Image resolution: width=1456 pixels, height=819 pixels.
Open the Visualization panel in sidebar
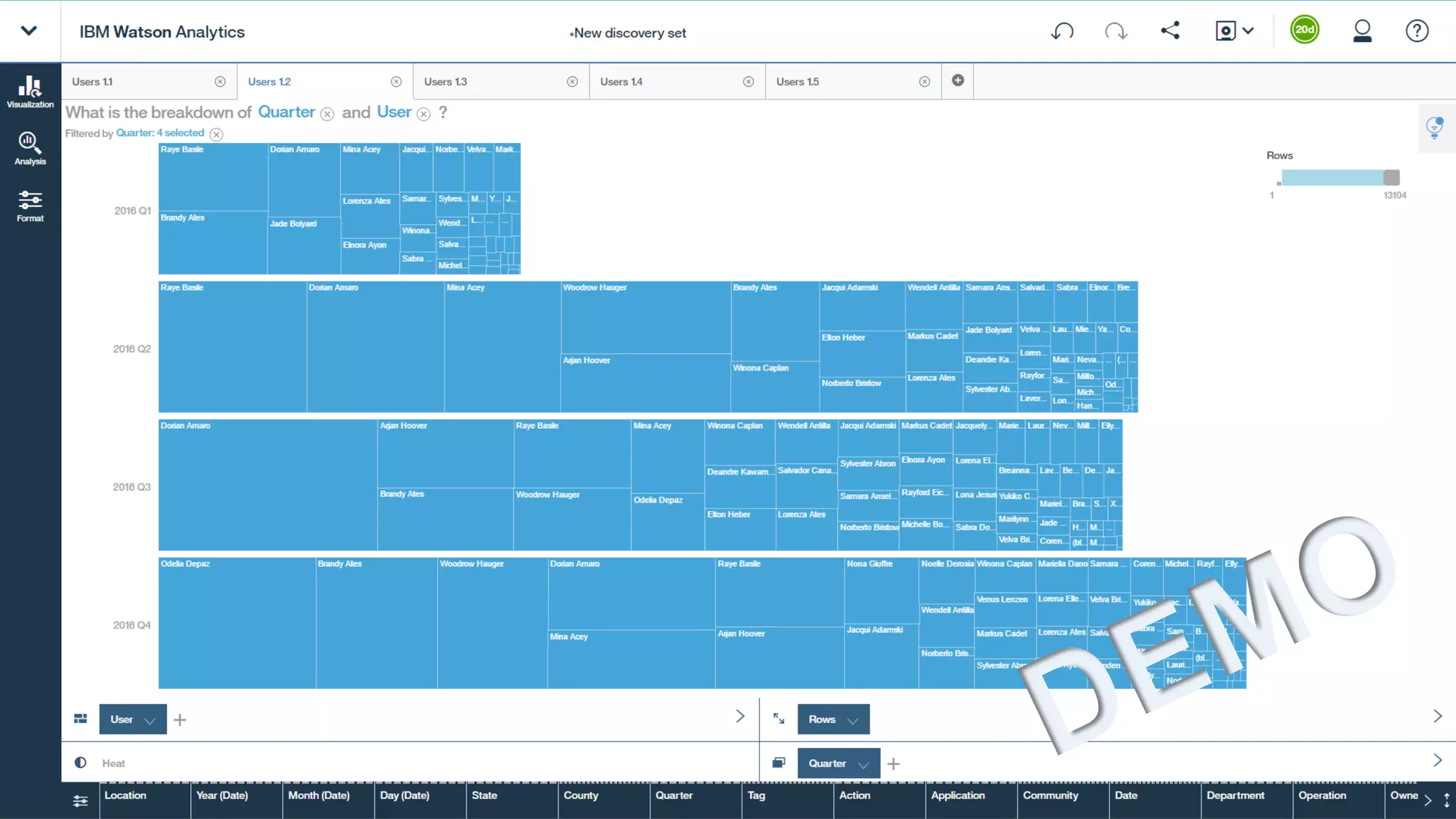30,92
